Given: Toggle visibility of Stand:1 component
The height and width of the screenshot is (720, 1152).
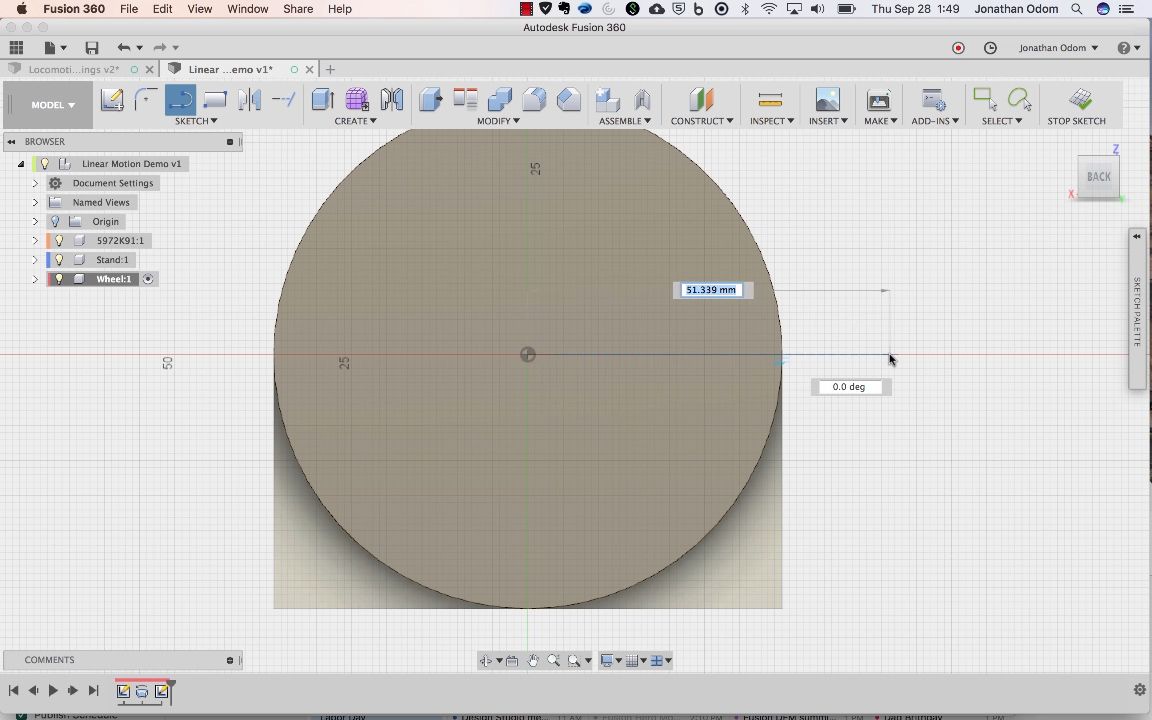Looking at the screenshot, I should point(59,260).
